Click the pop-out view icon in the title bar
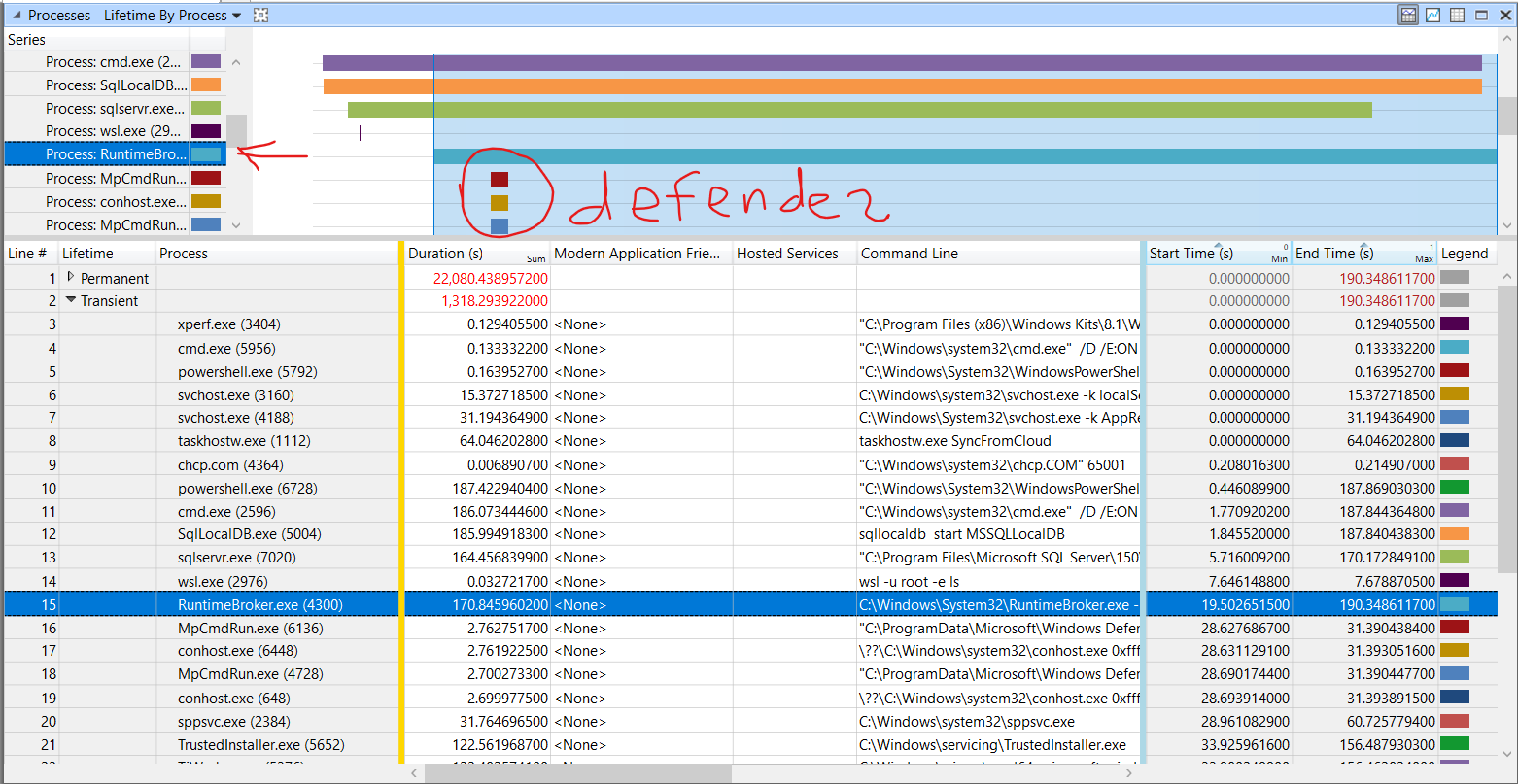 coord(1480,15)
